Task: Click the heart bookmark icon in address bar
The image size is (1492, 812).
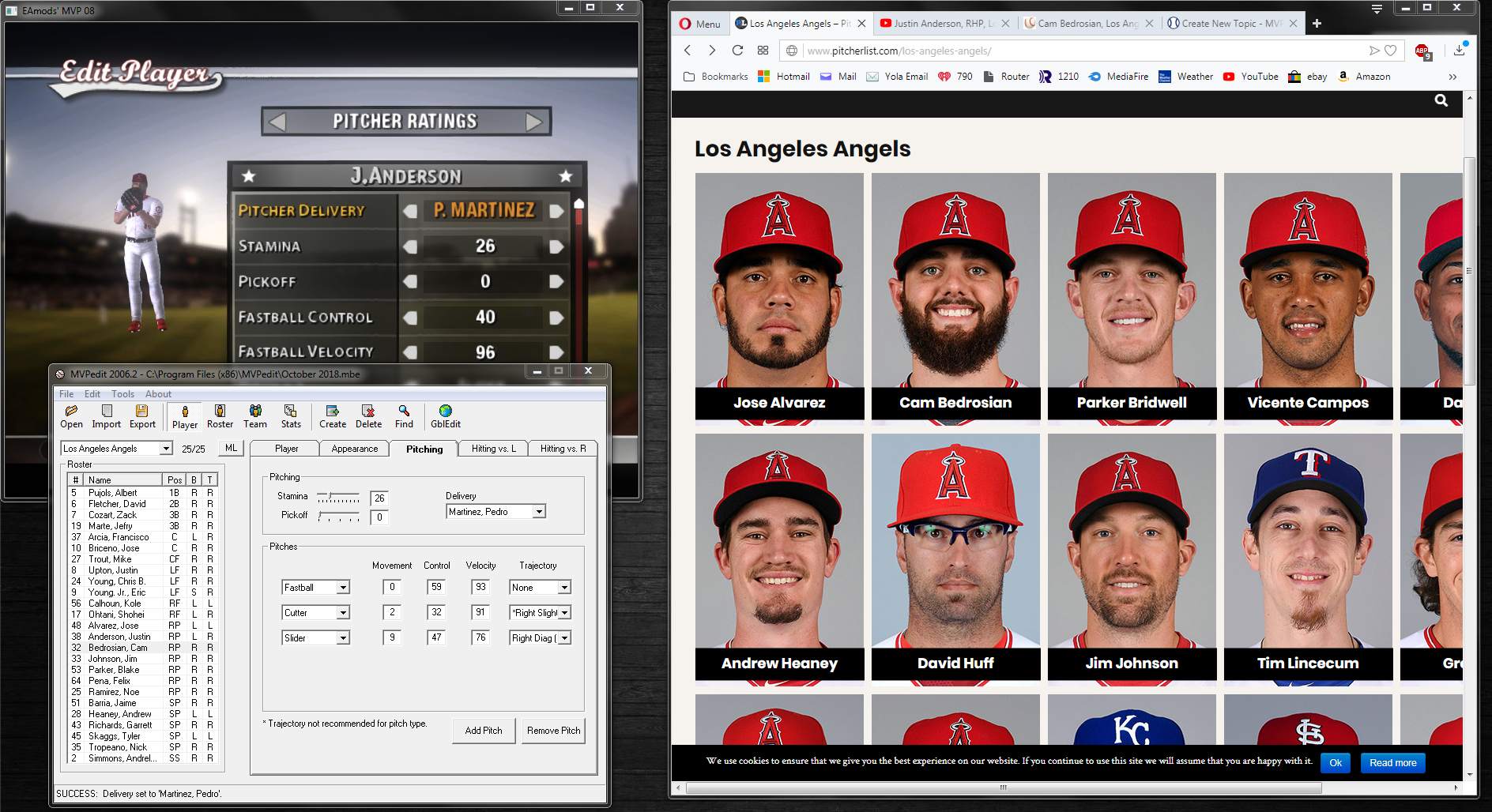Action: point(1391,51)
